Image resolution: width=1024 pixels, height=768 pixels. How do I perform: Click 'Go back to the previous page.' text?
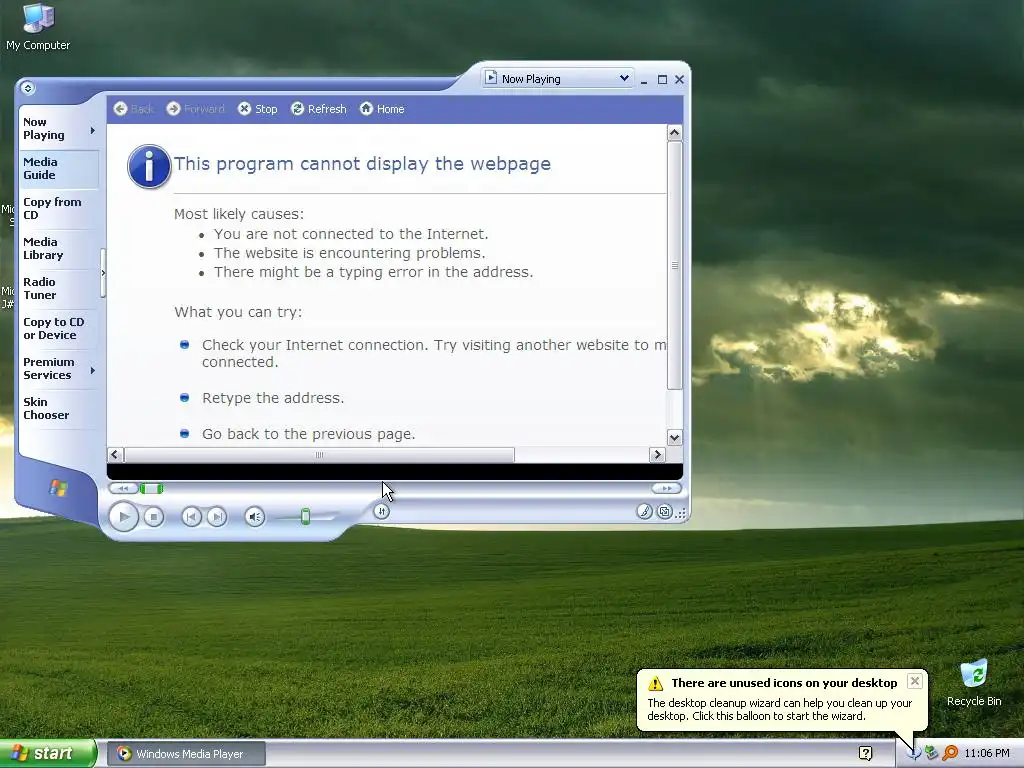(308, 434)
